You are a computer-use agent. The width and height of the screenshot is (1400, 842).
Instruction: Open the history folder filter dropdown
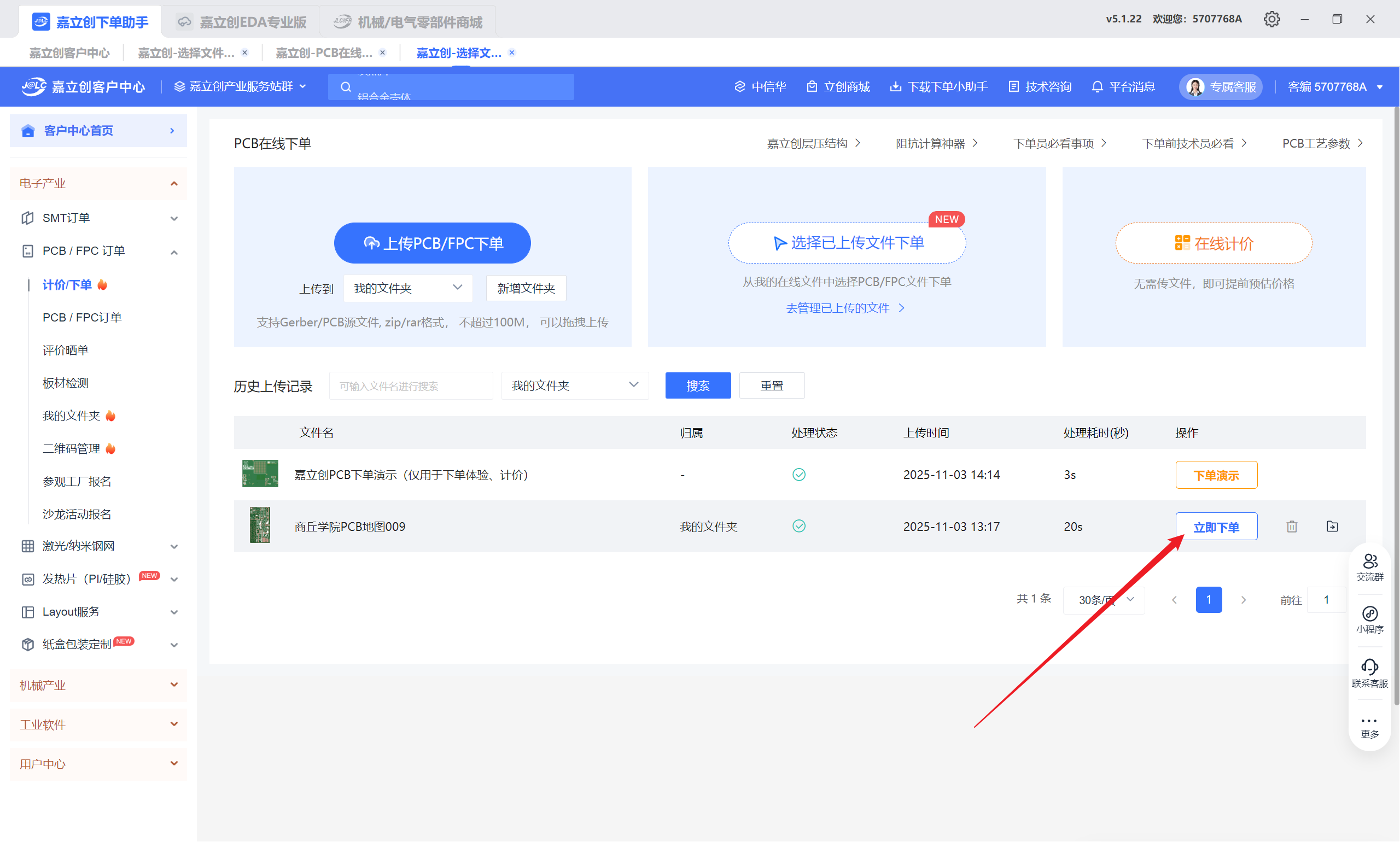click(574, 386)
